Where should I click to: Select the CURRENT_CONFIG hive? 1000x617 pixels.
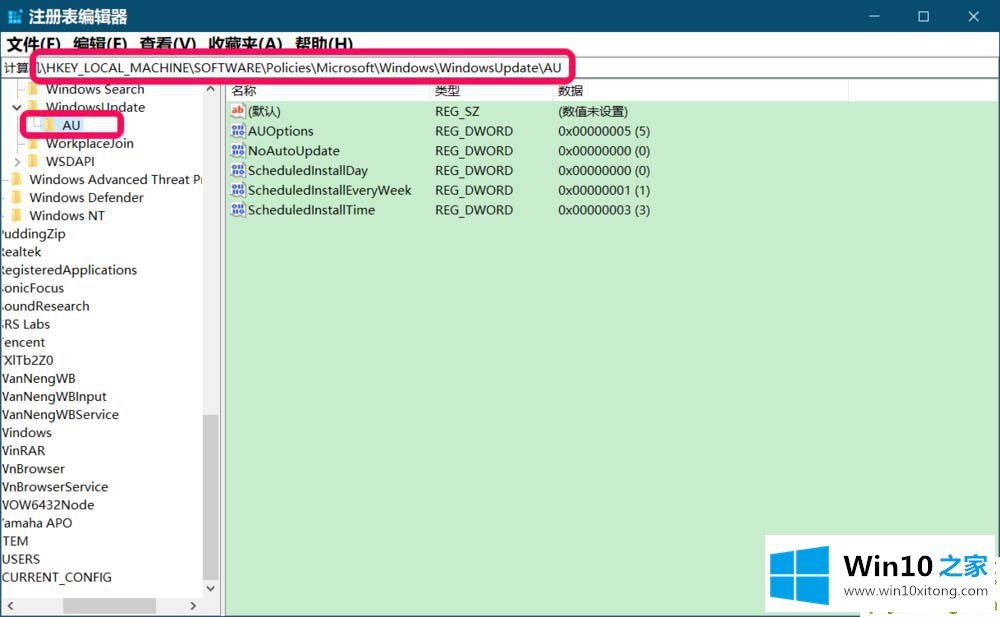(56, 577)
